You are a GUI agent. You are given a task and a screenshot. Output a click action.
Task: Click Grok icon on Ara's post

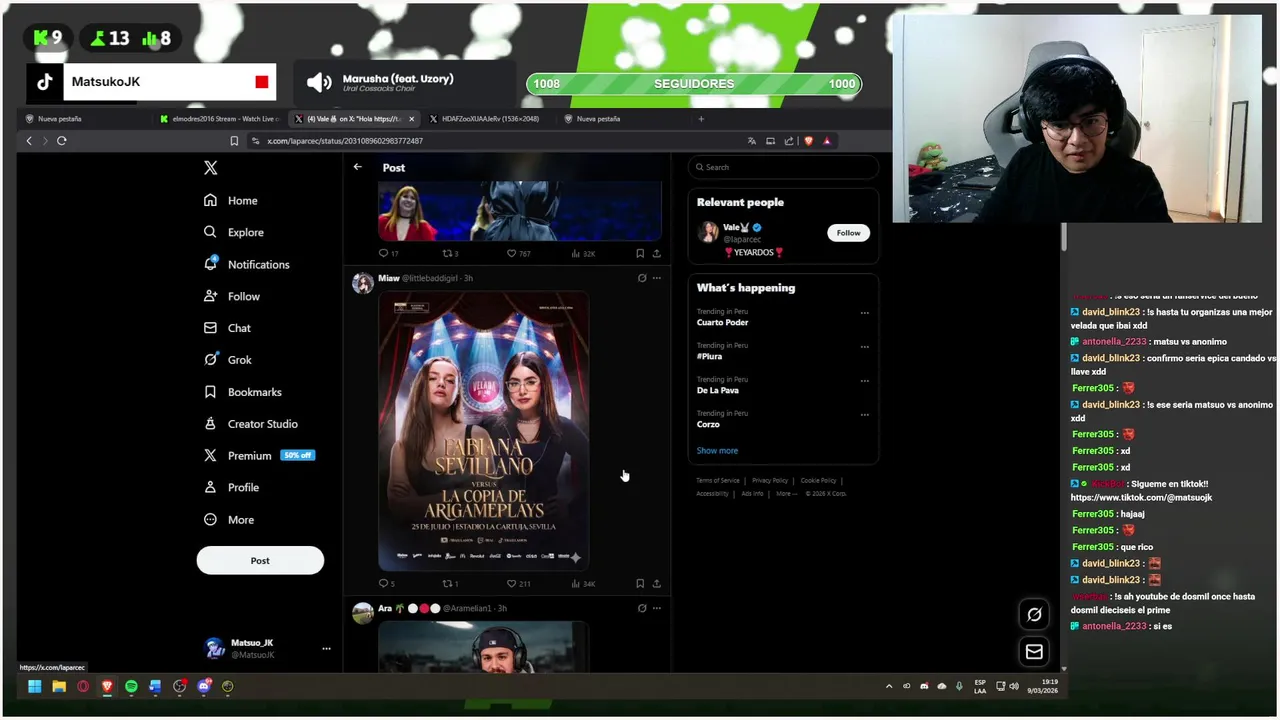642,608
